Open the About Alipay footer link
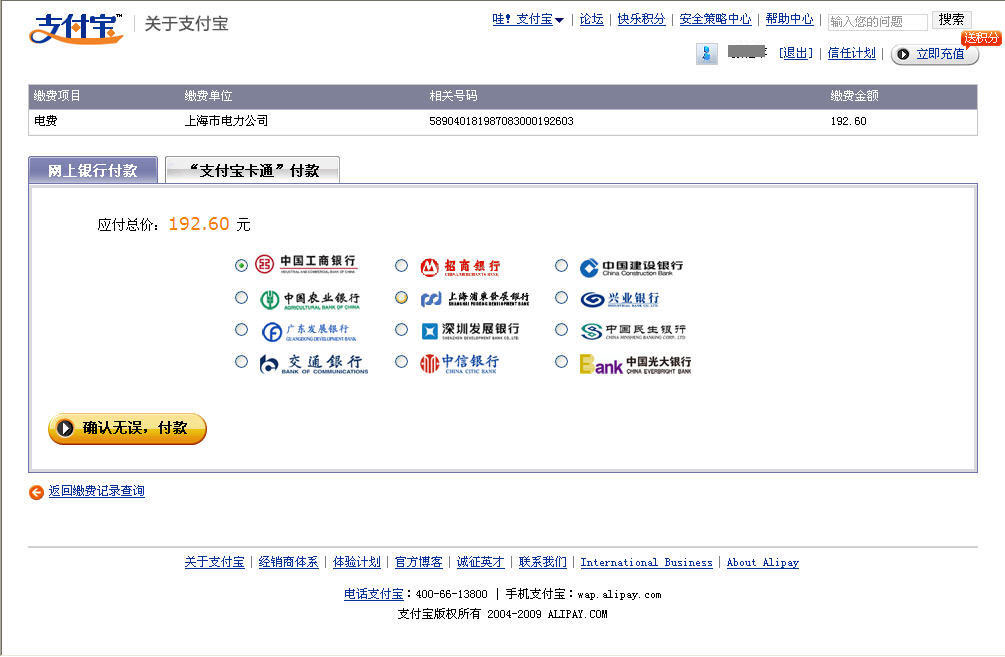This screenshot has height=657, width=1005. 763,562
